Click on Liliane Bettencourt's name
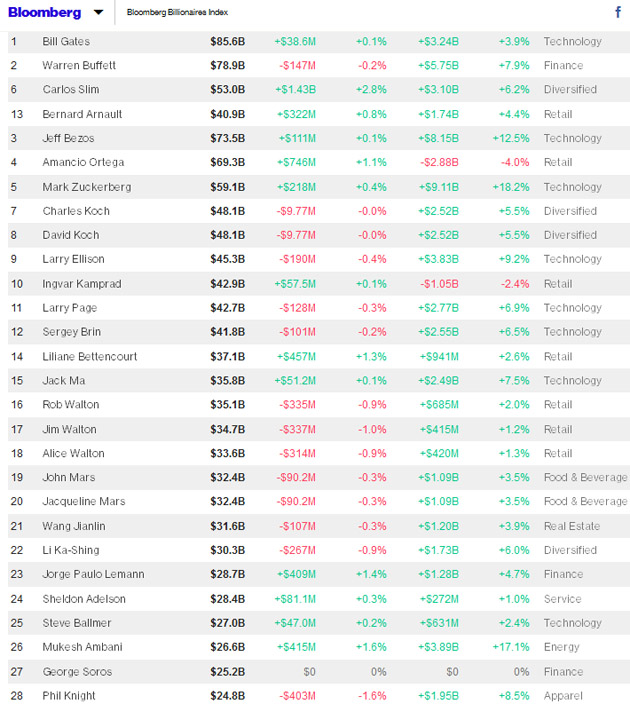This screenshot has width=630, height=704. [90, 357]
